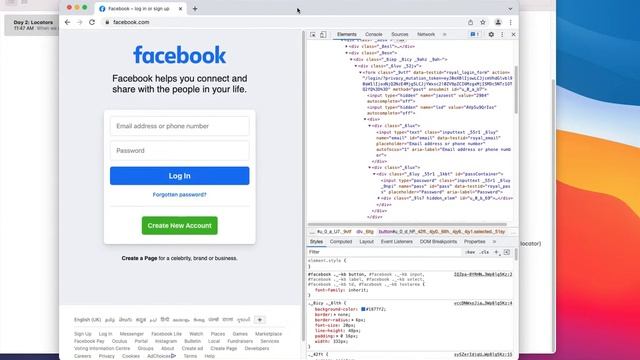This screenshot has width=640, height=360.
Task: Bookmark this page with the star
Action: (x=483, y=22)
